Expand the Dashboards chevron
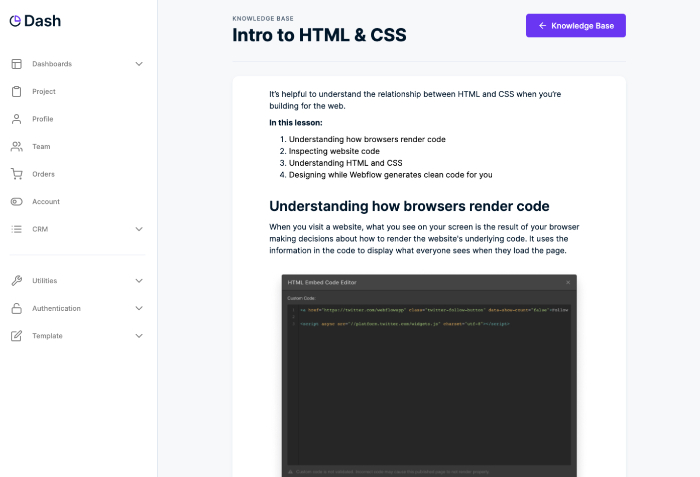 (x=139, y=64)
